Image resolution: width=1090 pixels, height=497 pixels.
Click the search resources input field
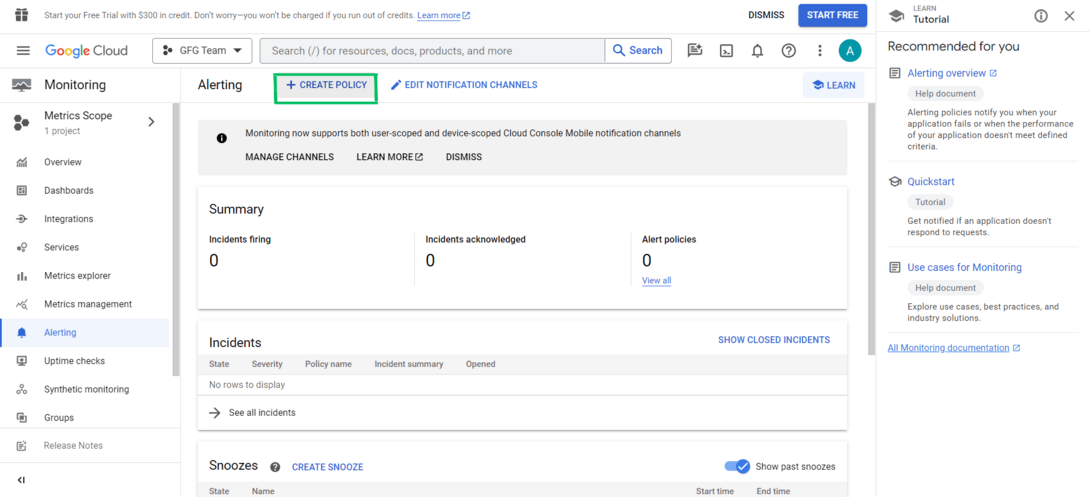tap(432, 51)
